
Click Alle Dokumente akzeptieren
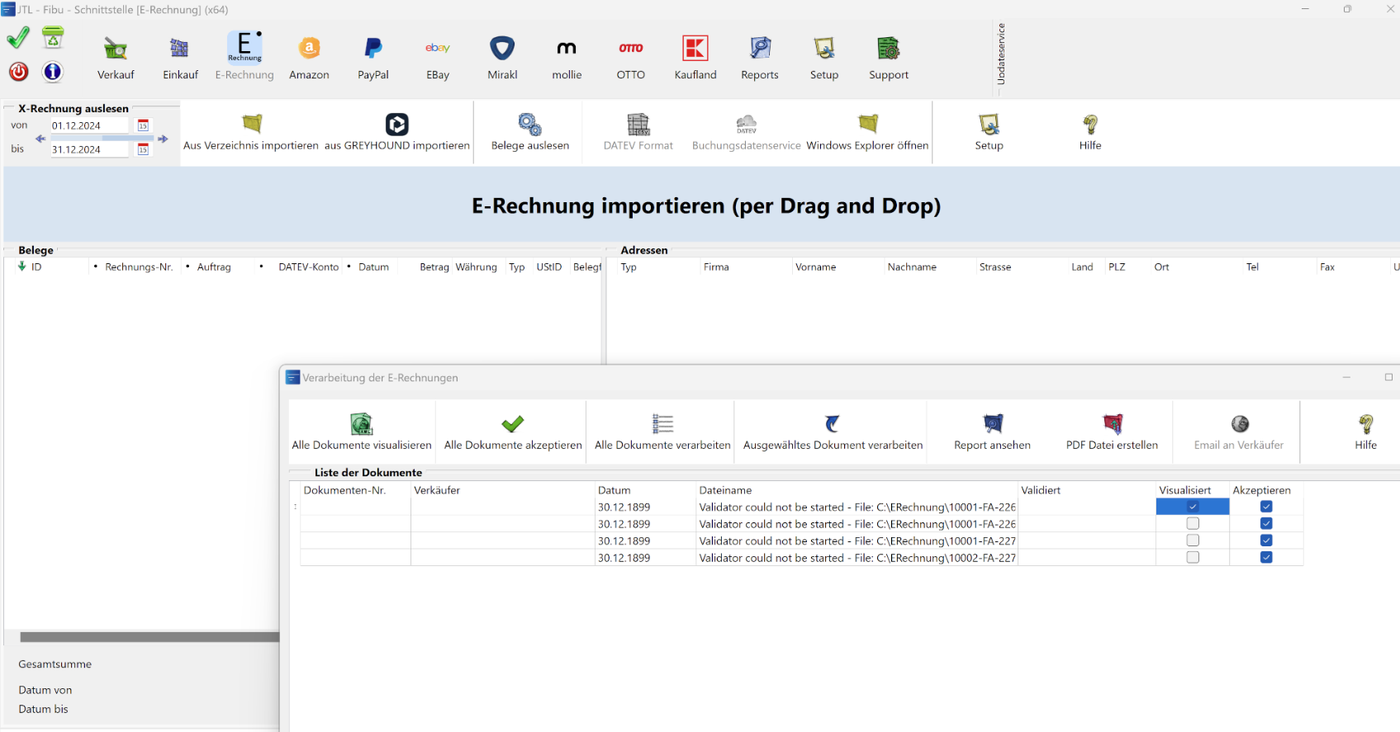(x=513, y=432)
